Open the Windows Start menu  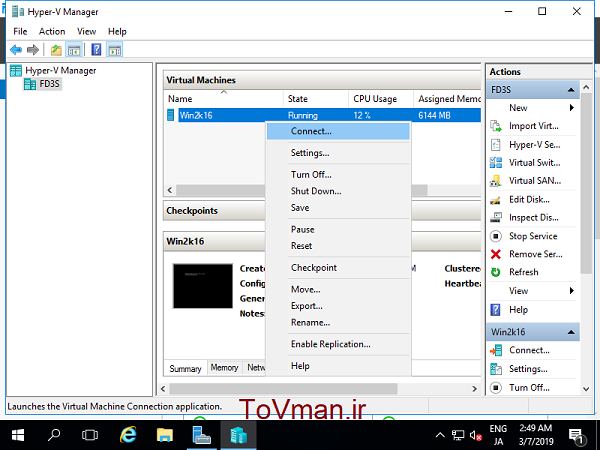tap(18, 435)
